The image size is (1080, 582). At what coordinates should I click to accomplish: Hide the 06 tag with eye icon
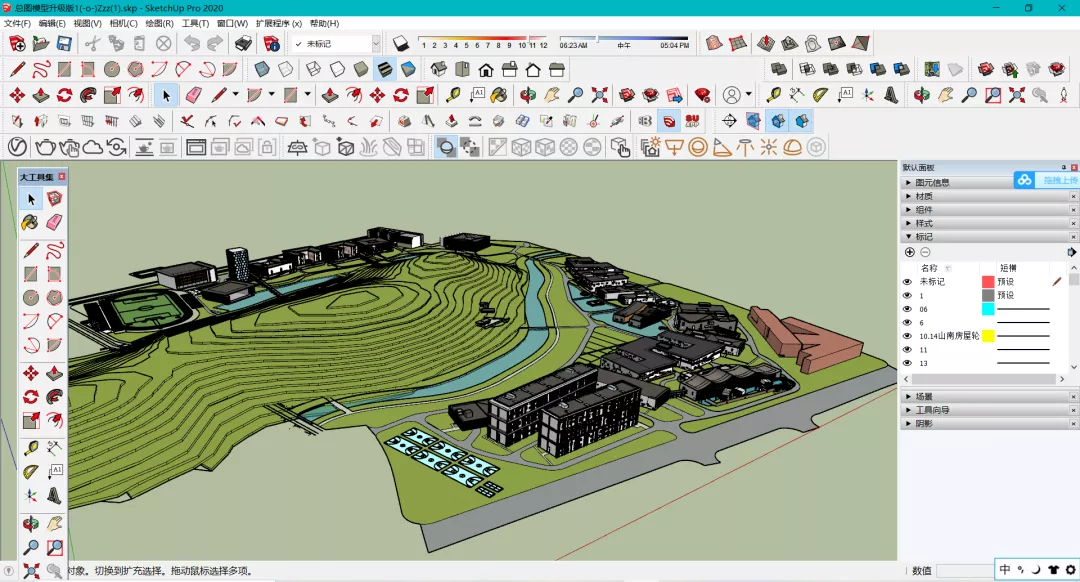point(907,309)
